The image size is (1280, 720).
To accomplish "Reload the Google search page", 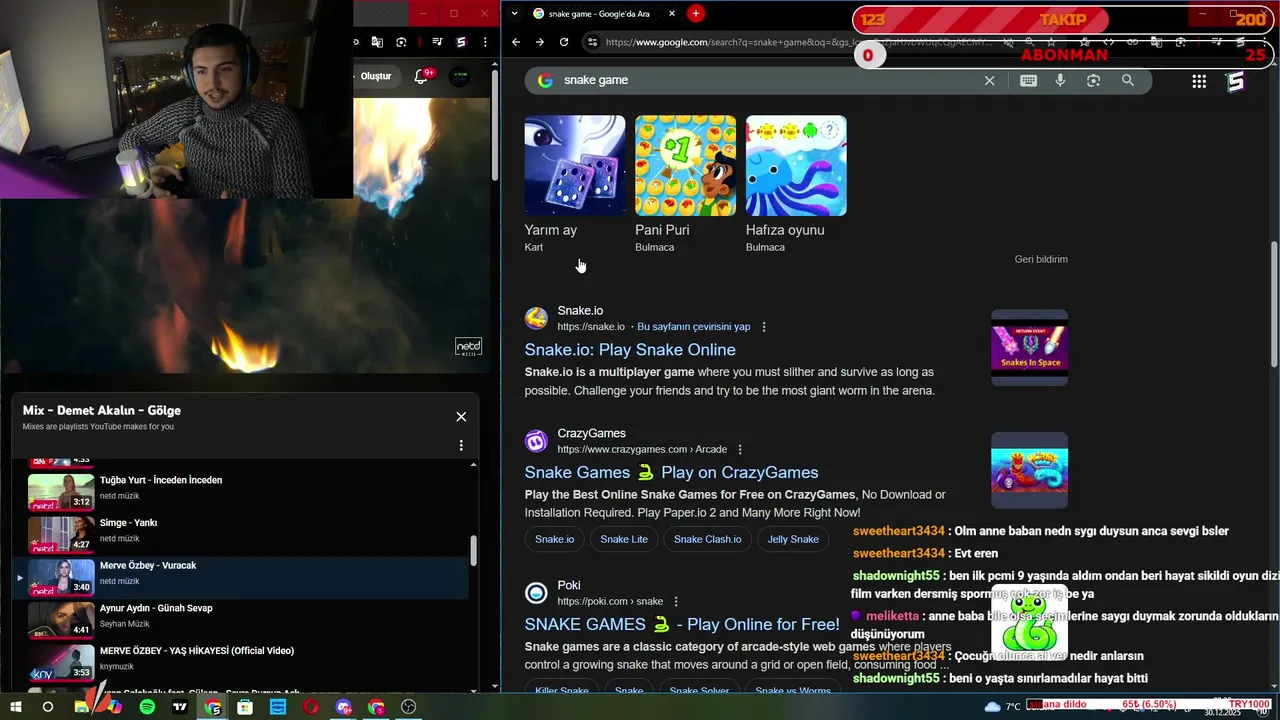I will click(x=564, y=42).
